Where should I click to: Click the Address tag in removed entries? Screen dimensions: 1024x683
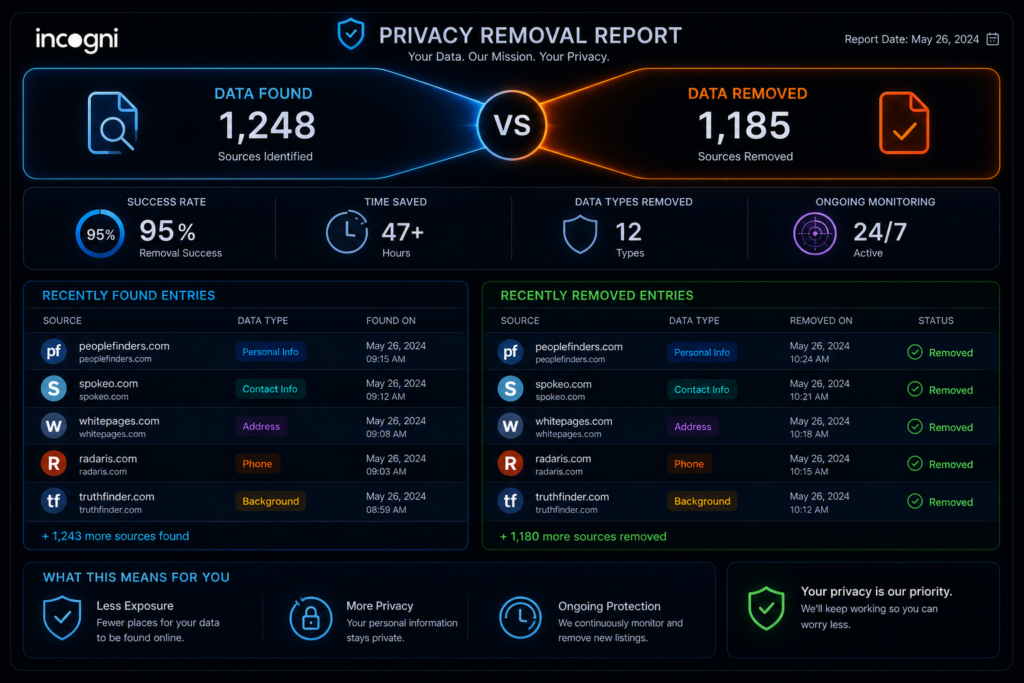[x=693, y=426]
